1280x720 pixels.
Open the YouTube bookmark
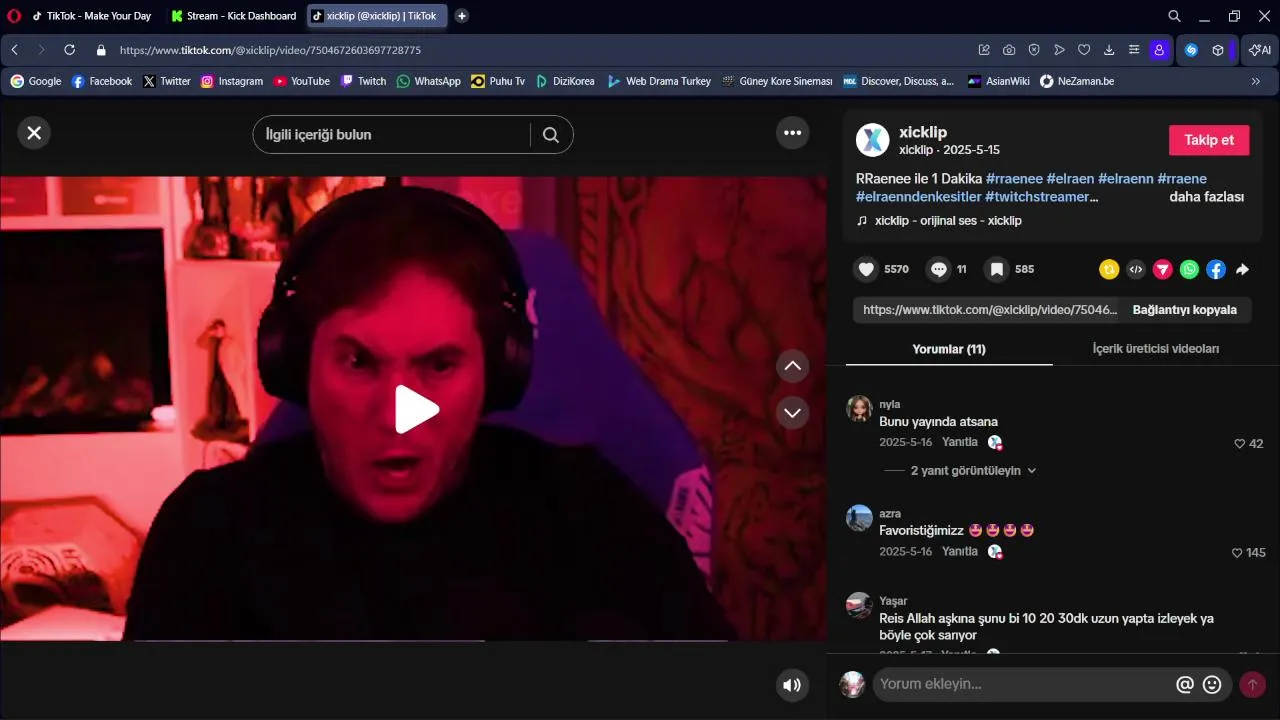tap(301, 81)
